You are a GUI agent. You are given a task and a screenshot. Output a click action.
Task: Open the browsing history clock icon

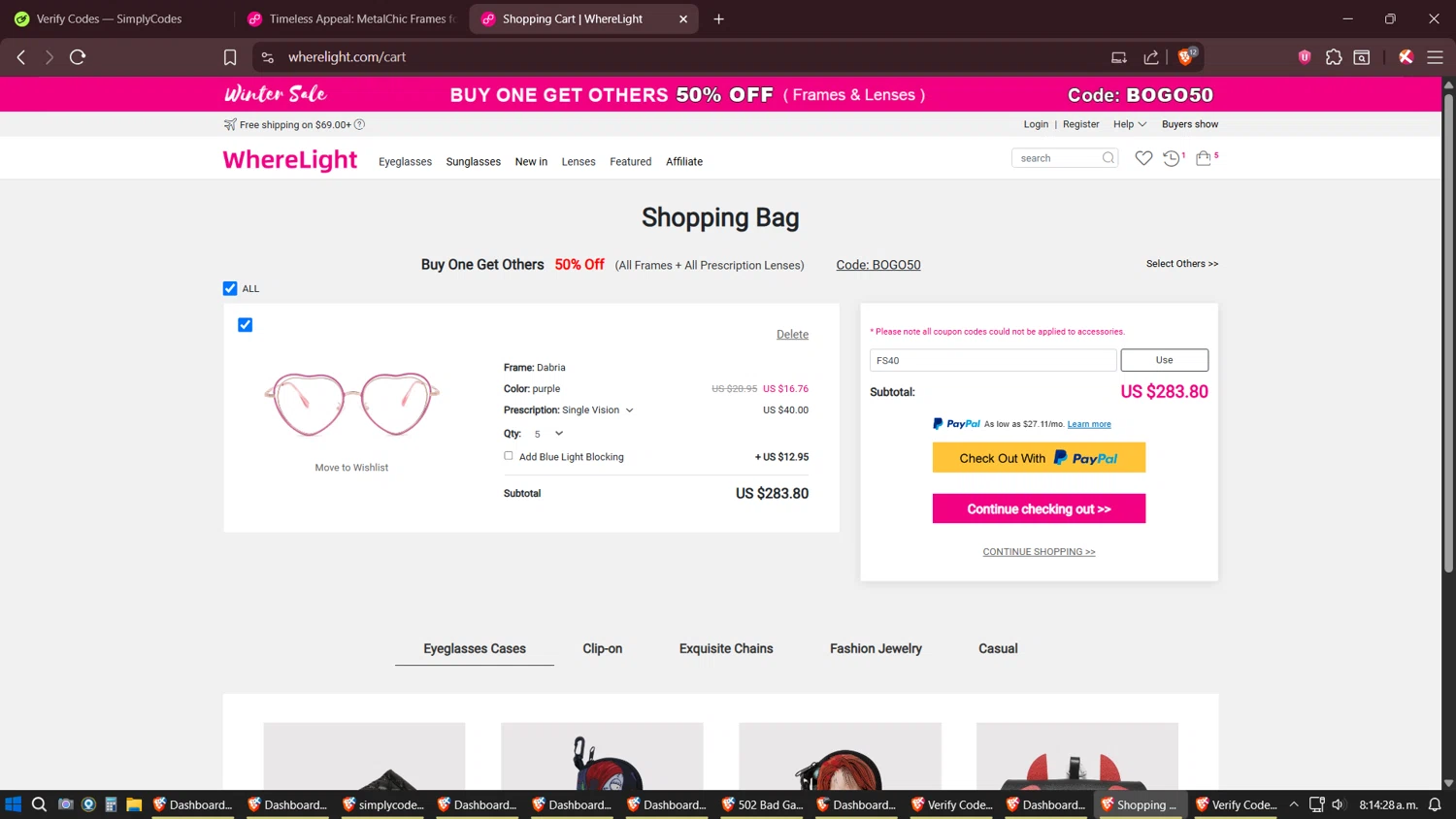1172,158
